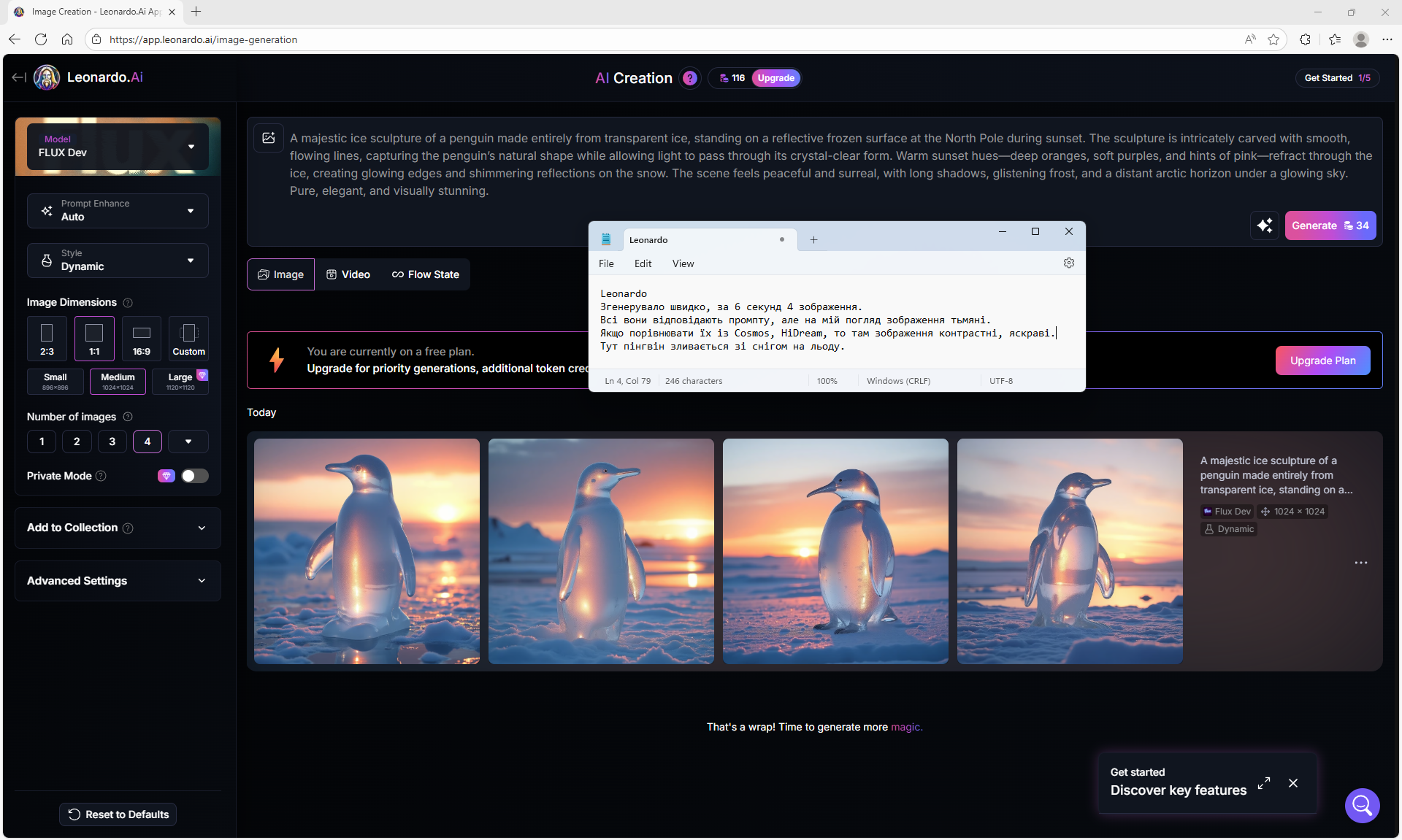Open Notepad Edit menu
The width and height of the screenshot is (1402, 840).
pyautogui.click(x=643, y=263)
